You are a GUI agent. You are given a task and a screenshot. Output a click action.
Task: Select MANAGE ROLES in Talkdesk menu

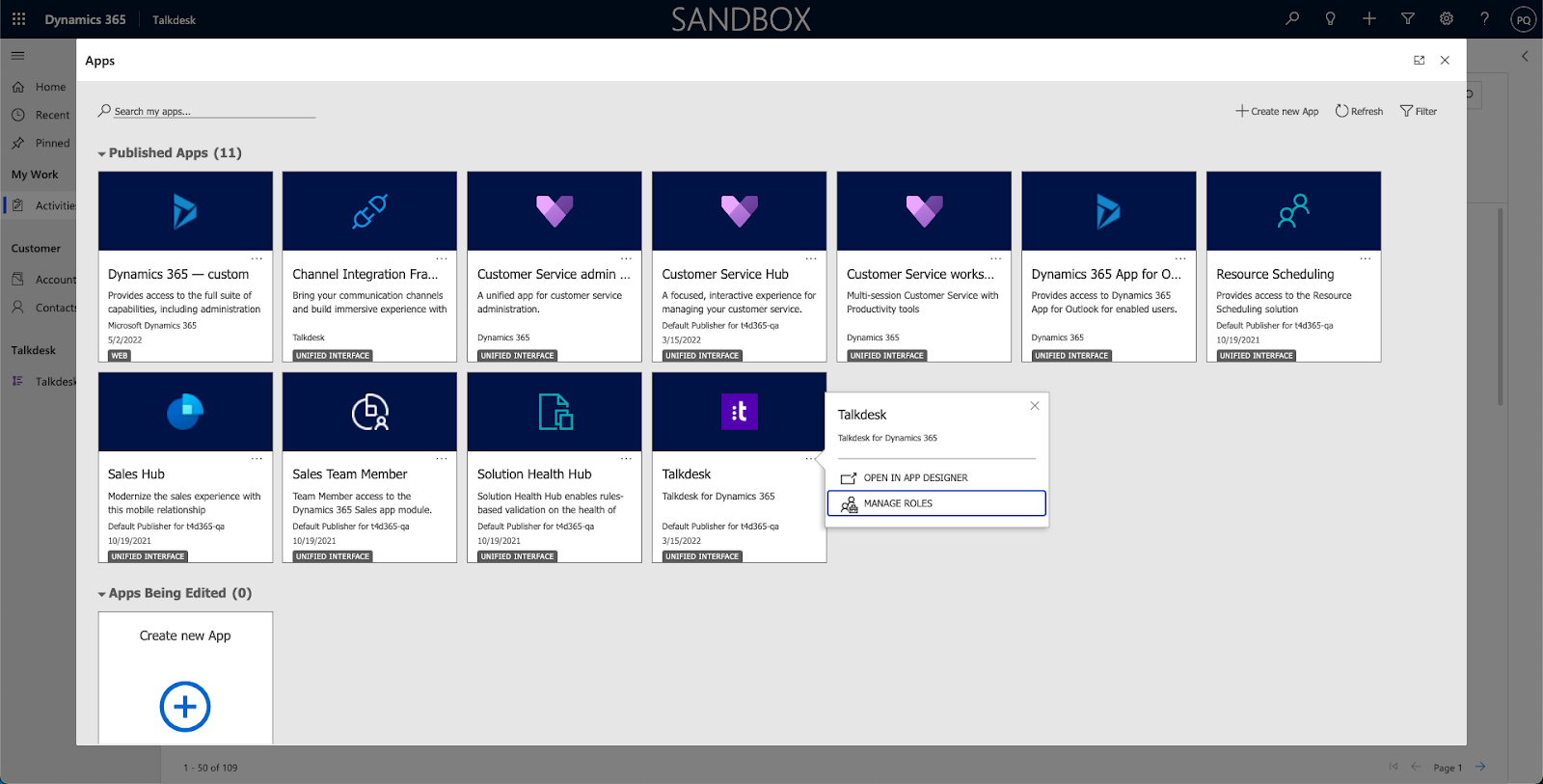point(936,503)
